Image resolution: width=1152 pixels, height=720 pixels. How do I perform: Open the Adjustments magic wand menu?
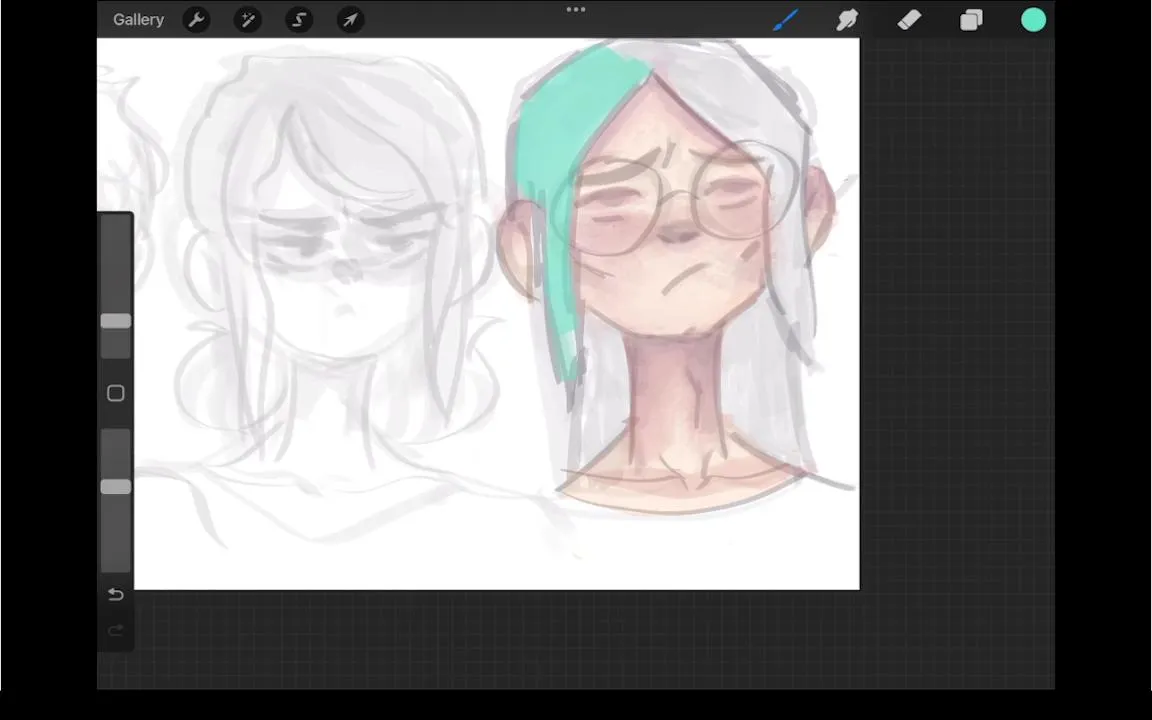(x=248, y=20)
